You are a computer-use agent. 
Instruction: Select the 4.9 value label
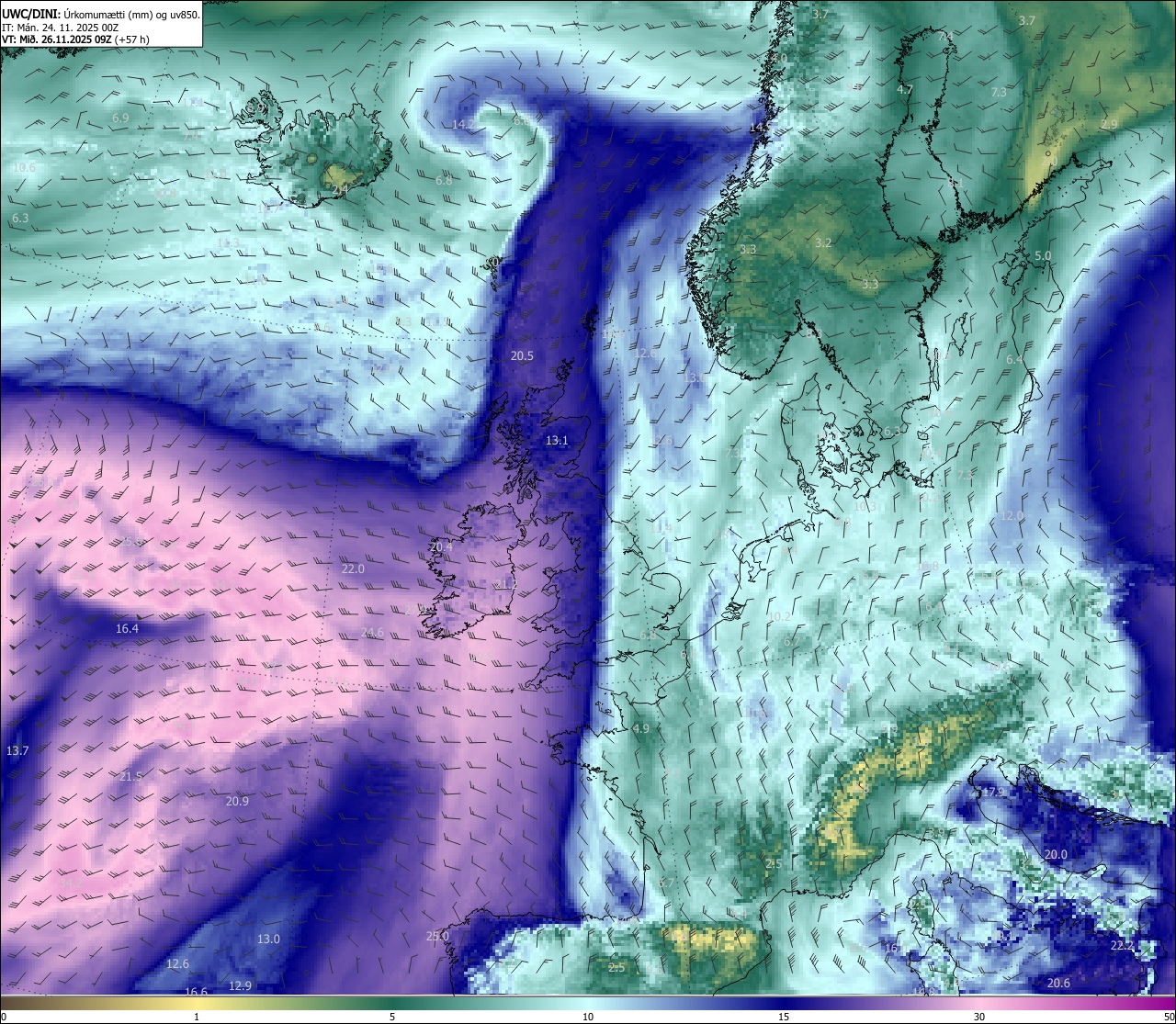pyautogui.click(x=641, y=728)
